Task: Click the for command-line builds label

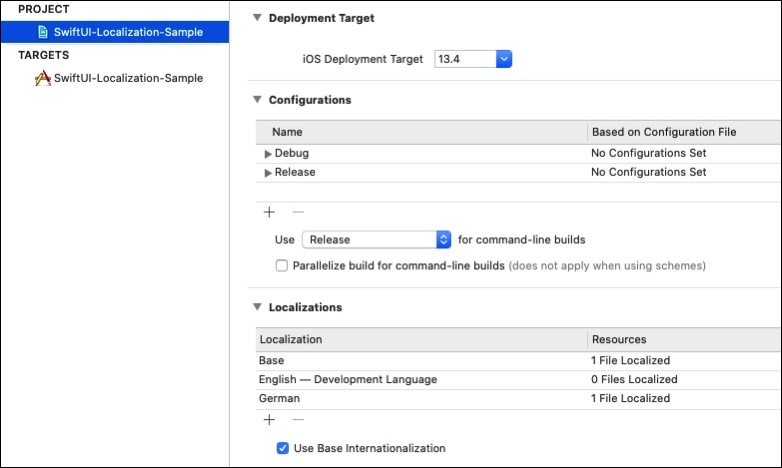Action: pyautogui.click(x=522, y=239)
